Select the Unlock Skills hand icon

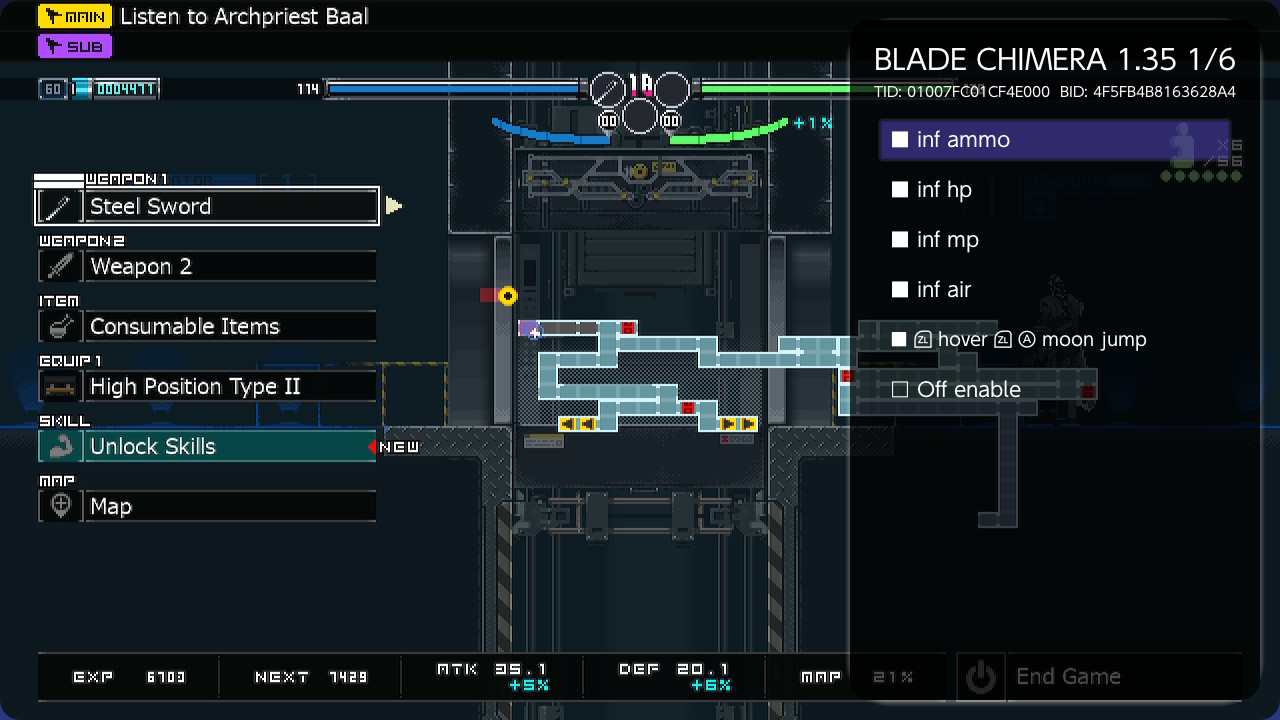point(60,446)
